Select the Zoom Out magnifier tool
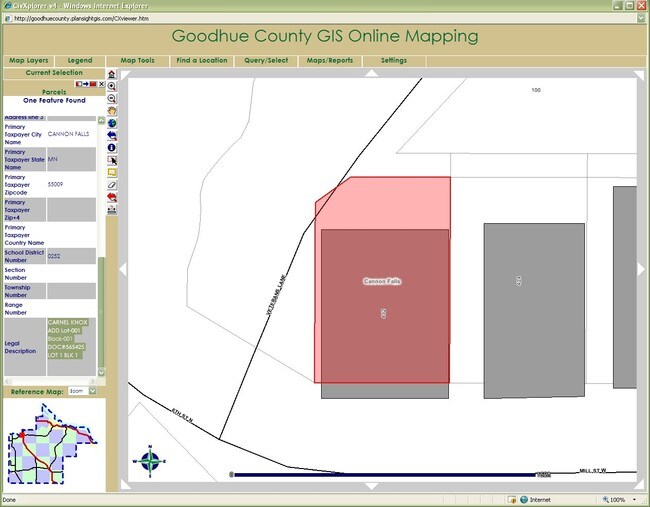Screen dimensions: 650x507 point(112,99)
